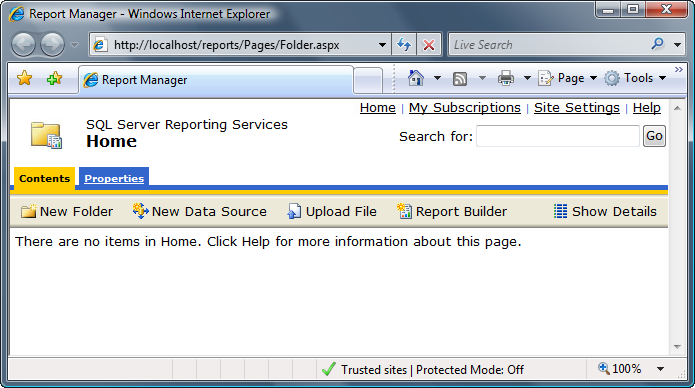The height and width of the screenshot is (388, 695).
Task: Go to the browser home page icon
Action: [x=416, y=78]
